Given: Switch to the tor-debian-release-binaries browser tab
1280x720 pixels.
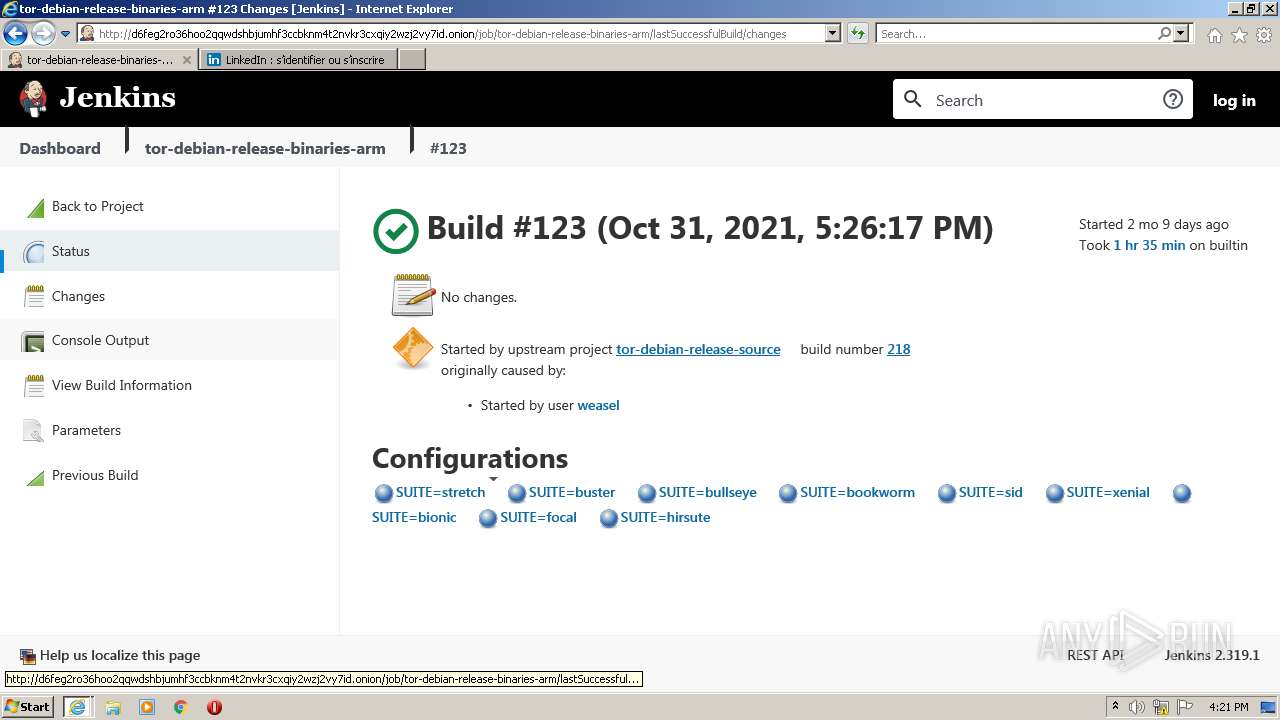Looking at the screenshot, I should [98, 60].
